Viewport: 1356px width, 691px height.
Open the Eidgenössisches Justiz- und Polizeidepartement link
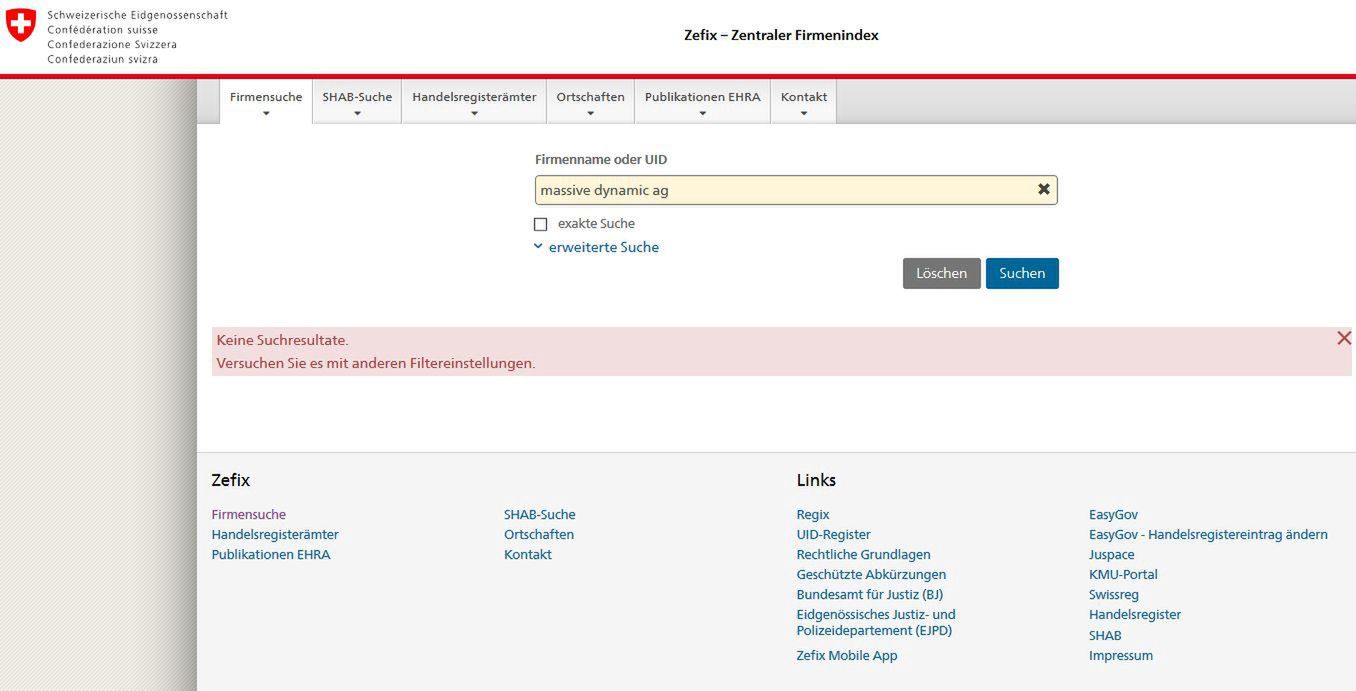tap(876, 623)
